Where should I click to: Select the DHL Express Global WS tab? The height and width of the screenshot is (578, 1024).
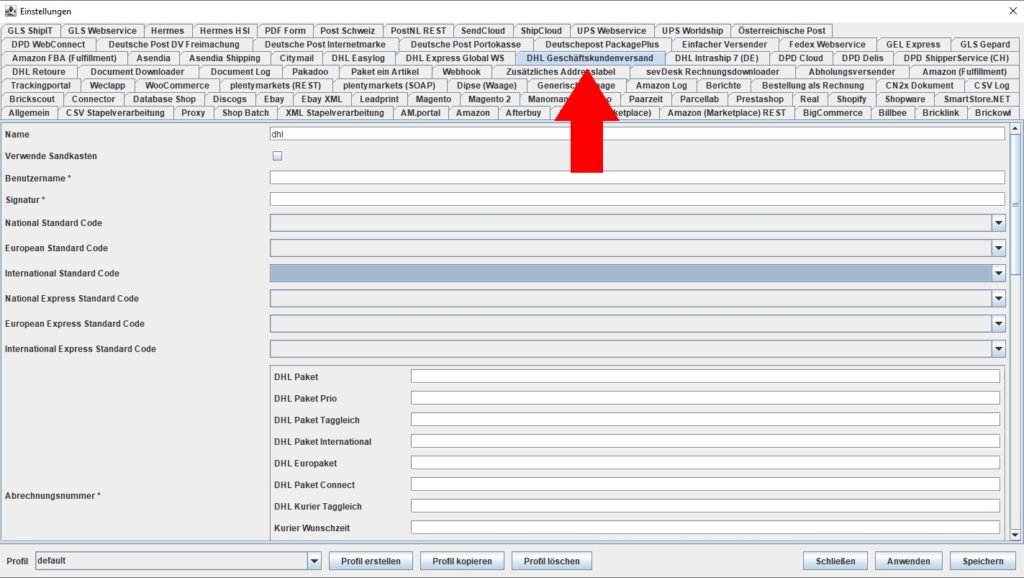[455, 58]
